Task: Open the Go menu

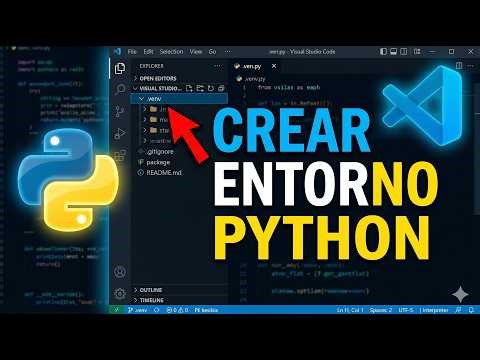Action: tap(212, 52)
